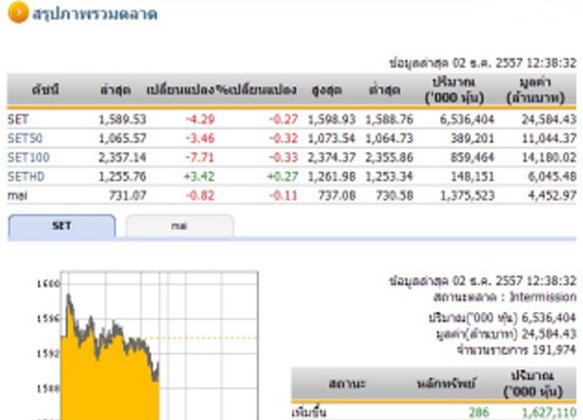Click SETHD volume 148,151
The image size is (583, 420).
(473, 177)
